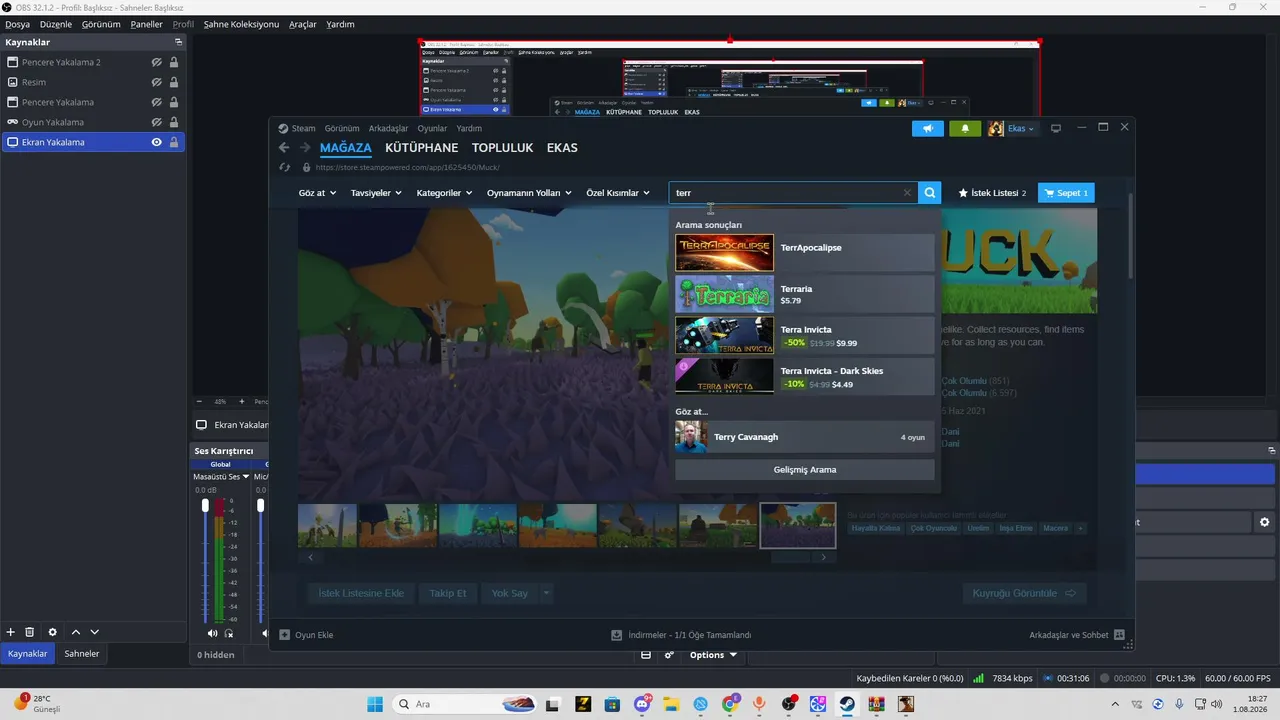Unlock the Pencere Yakalama 2 source
Viewport: 1280px width, 720px height.
click(174, 62)
